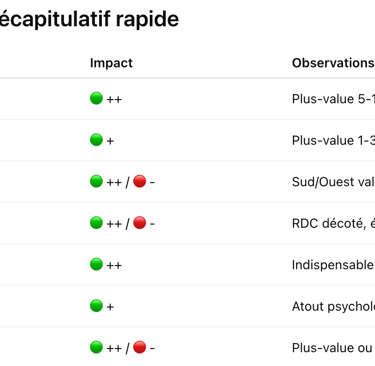The width and height of the screenshot is (375, 366).
Task: Select the red circle in the Sud/Ouest row
Action: click(140, 182)
